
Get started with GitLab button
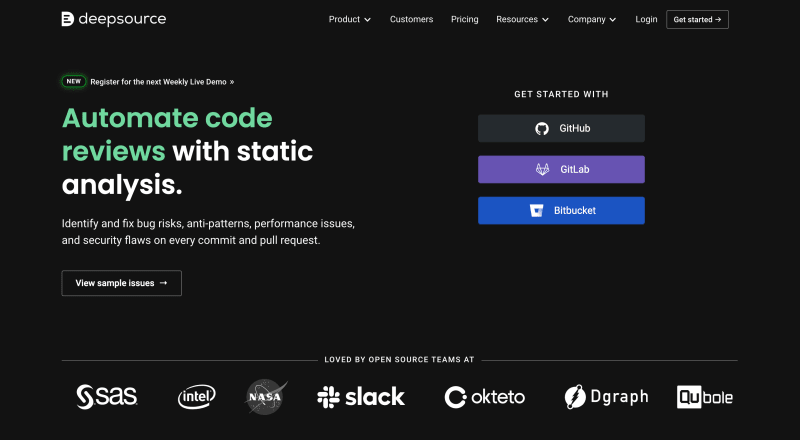[x=561, y=169]
